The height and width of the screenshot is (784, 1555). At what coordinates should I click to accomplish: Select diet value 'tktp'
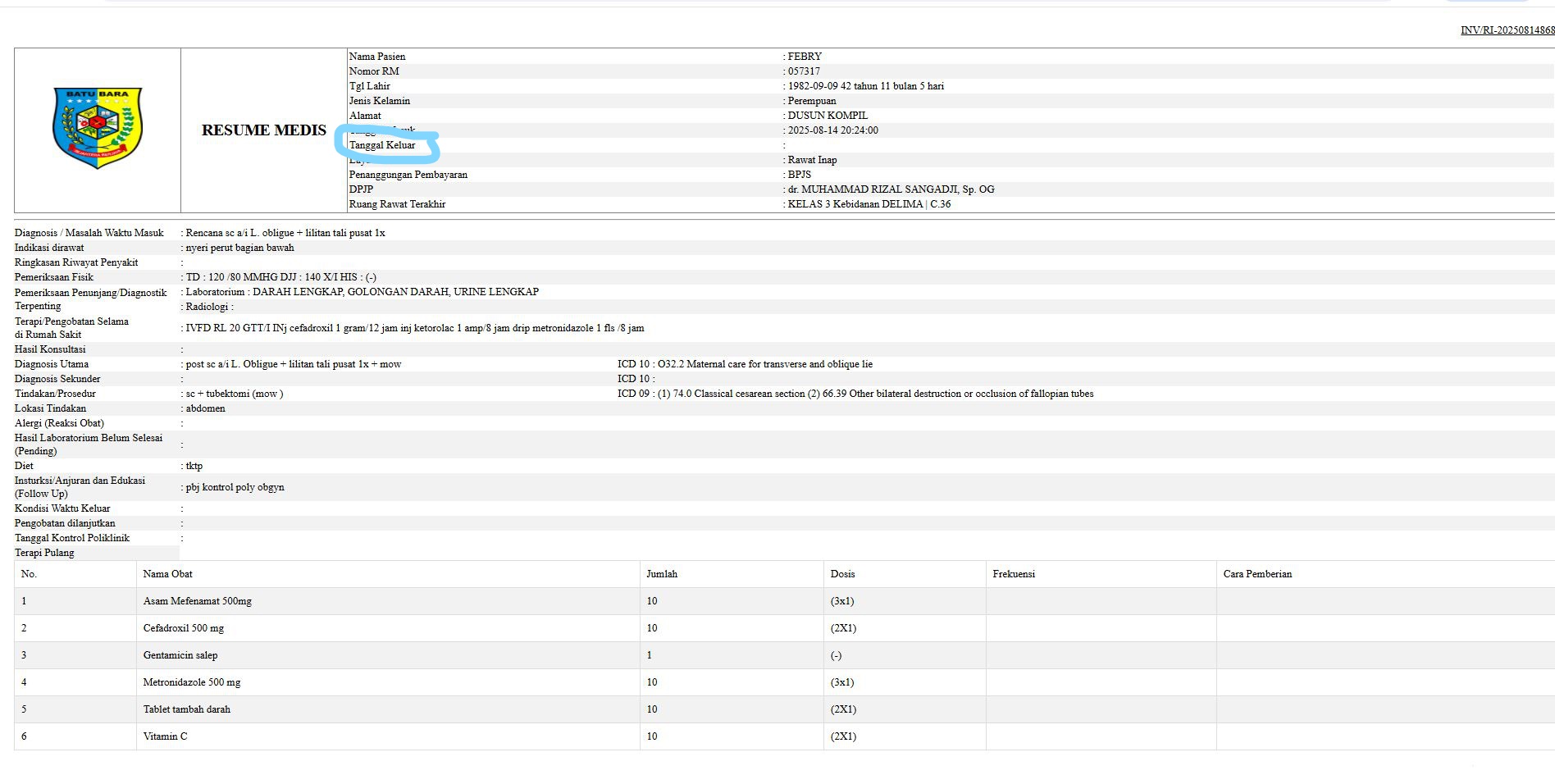pyautogui.click(x=194, y=466)
